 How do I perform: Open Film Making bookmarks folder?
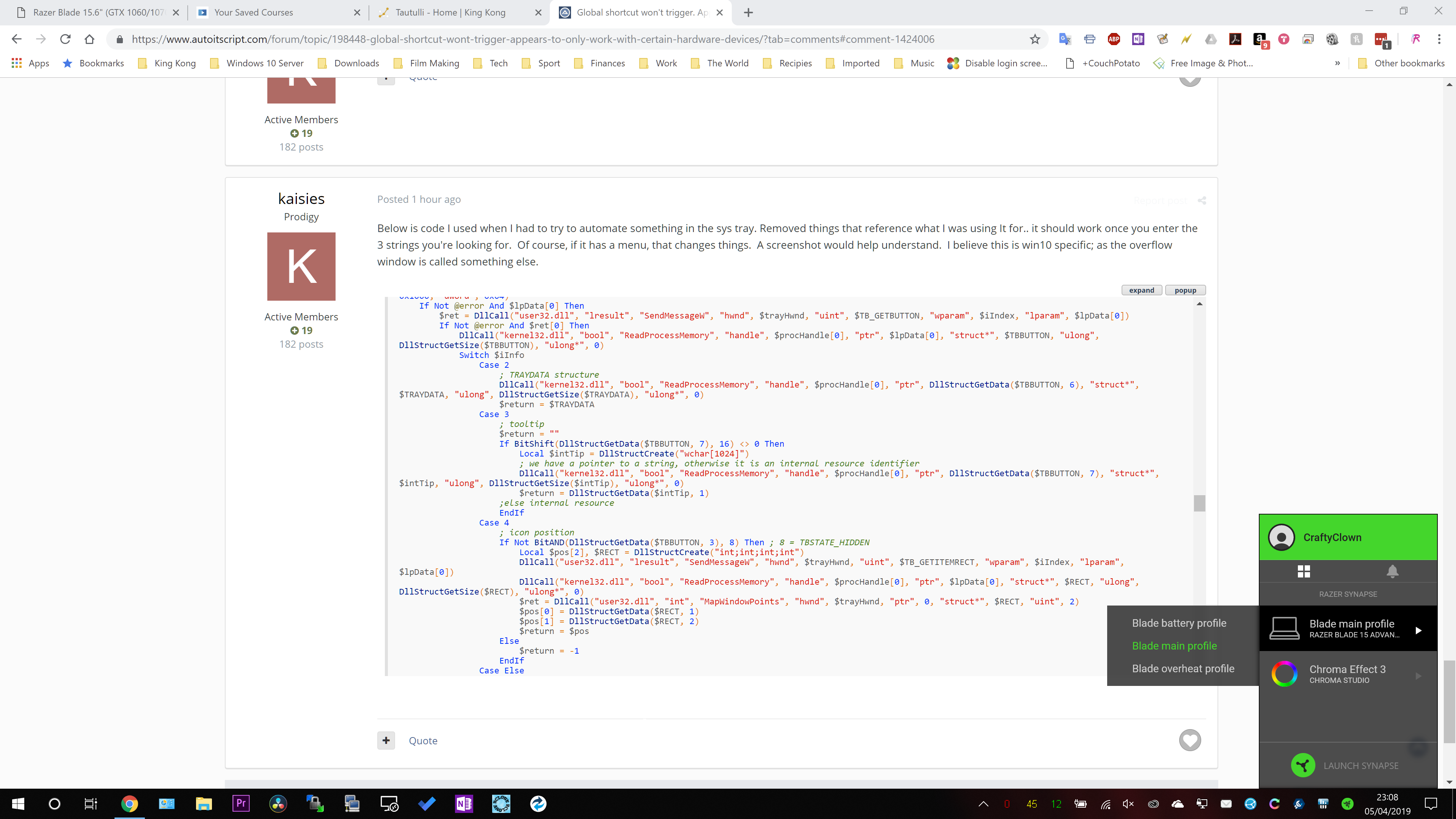point(427,63)
